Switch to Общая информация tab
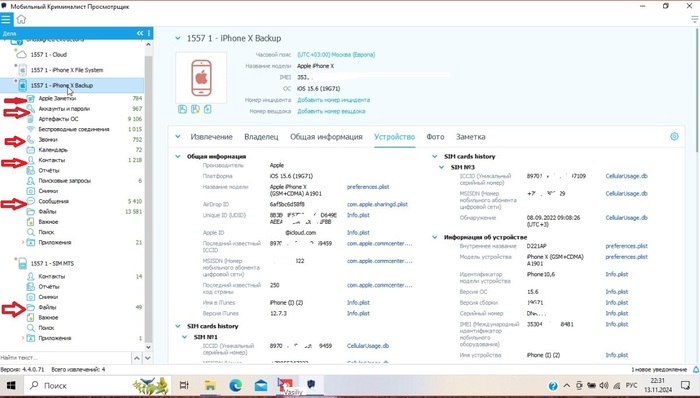The width and height of the screenshot is (700, 398). coord(326,137)
